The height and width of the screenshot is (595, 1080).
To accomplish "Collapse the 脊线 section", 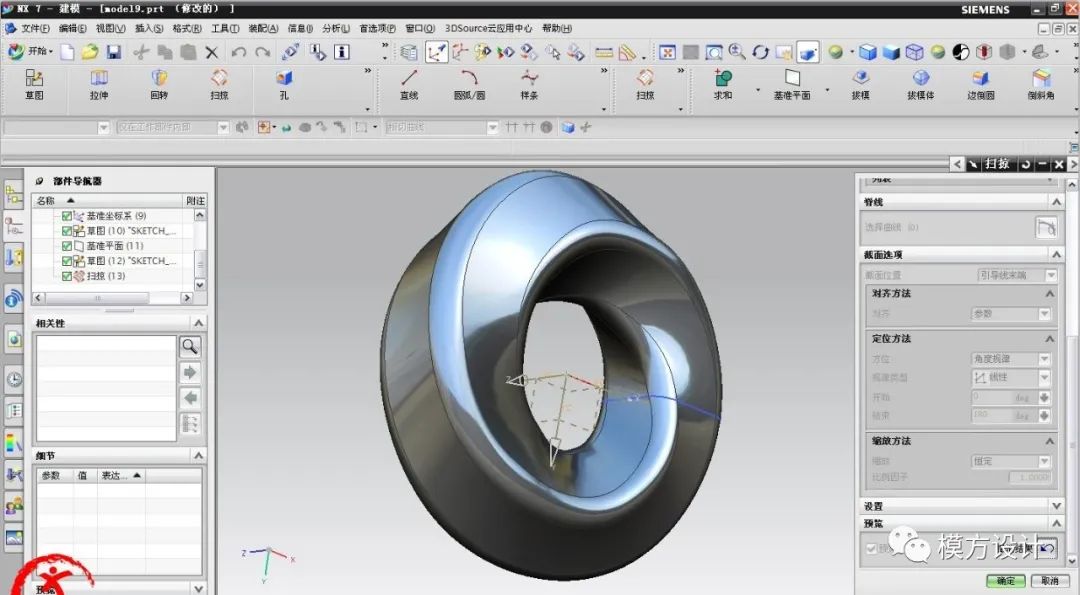I will point(1056,202).
